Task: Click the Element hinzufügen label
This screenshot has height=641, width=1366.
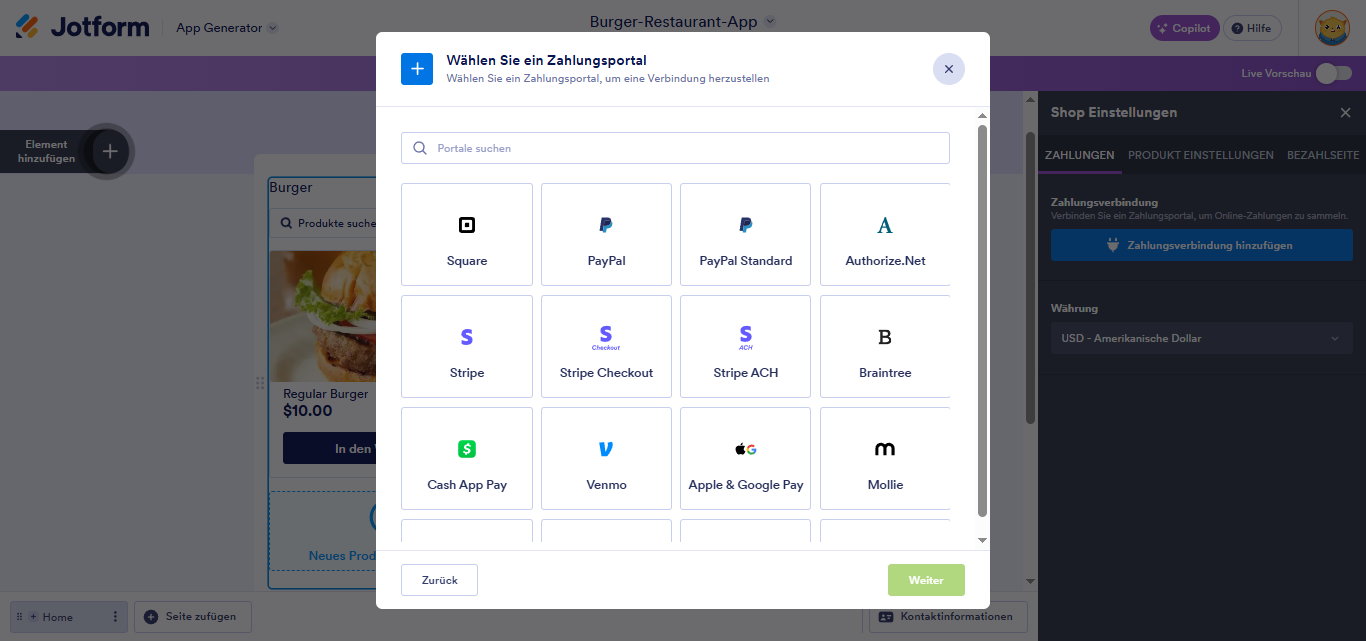Action: (46, 151)
